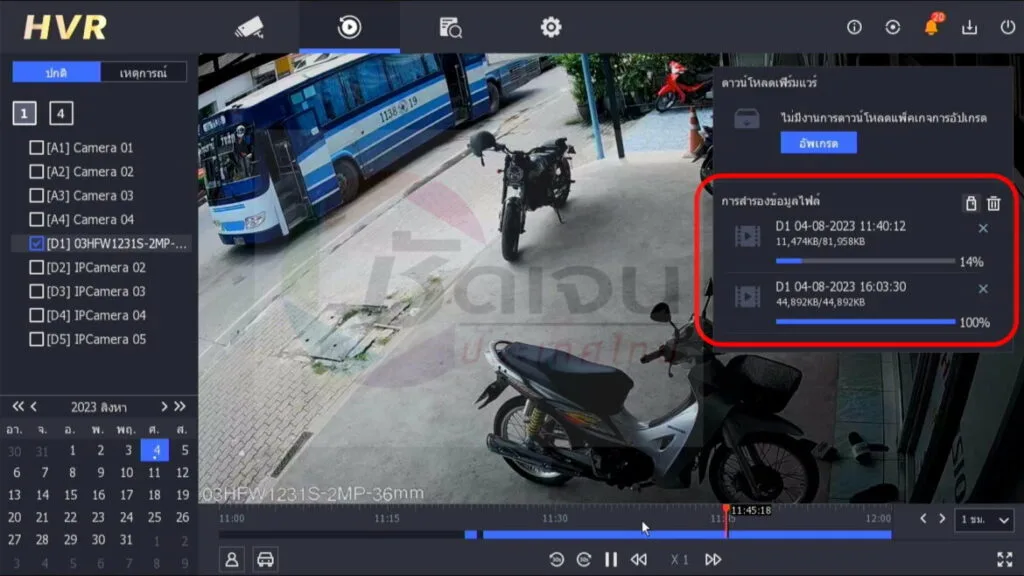Clear backup list with the trash icon
The image size is (1024, 576).
992,203
